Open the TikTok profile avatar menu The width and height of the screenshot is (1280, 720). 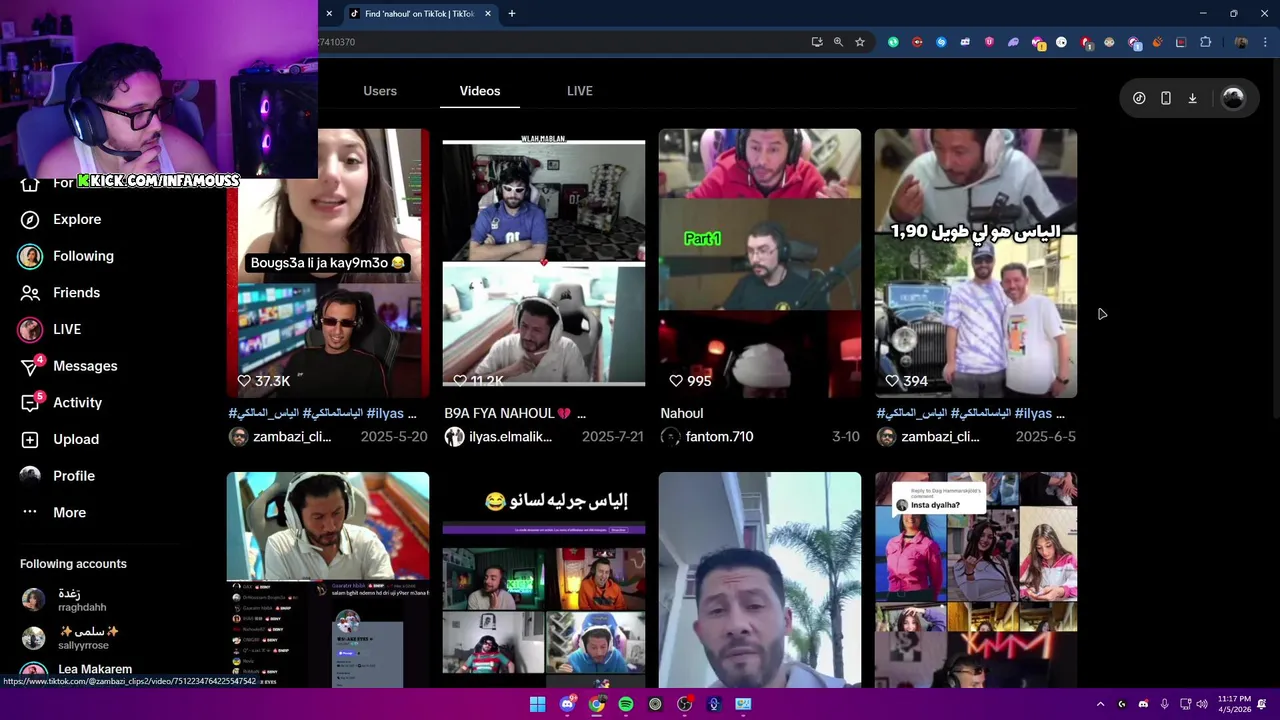pyautogui.click(x=1233, y=98)
